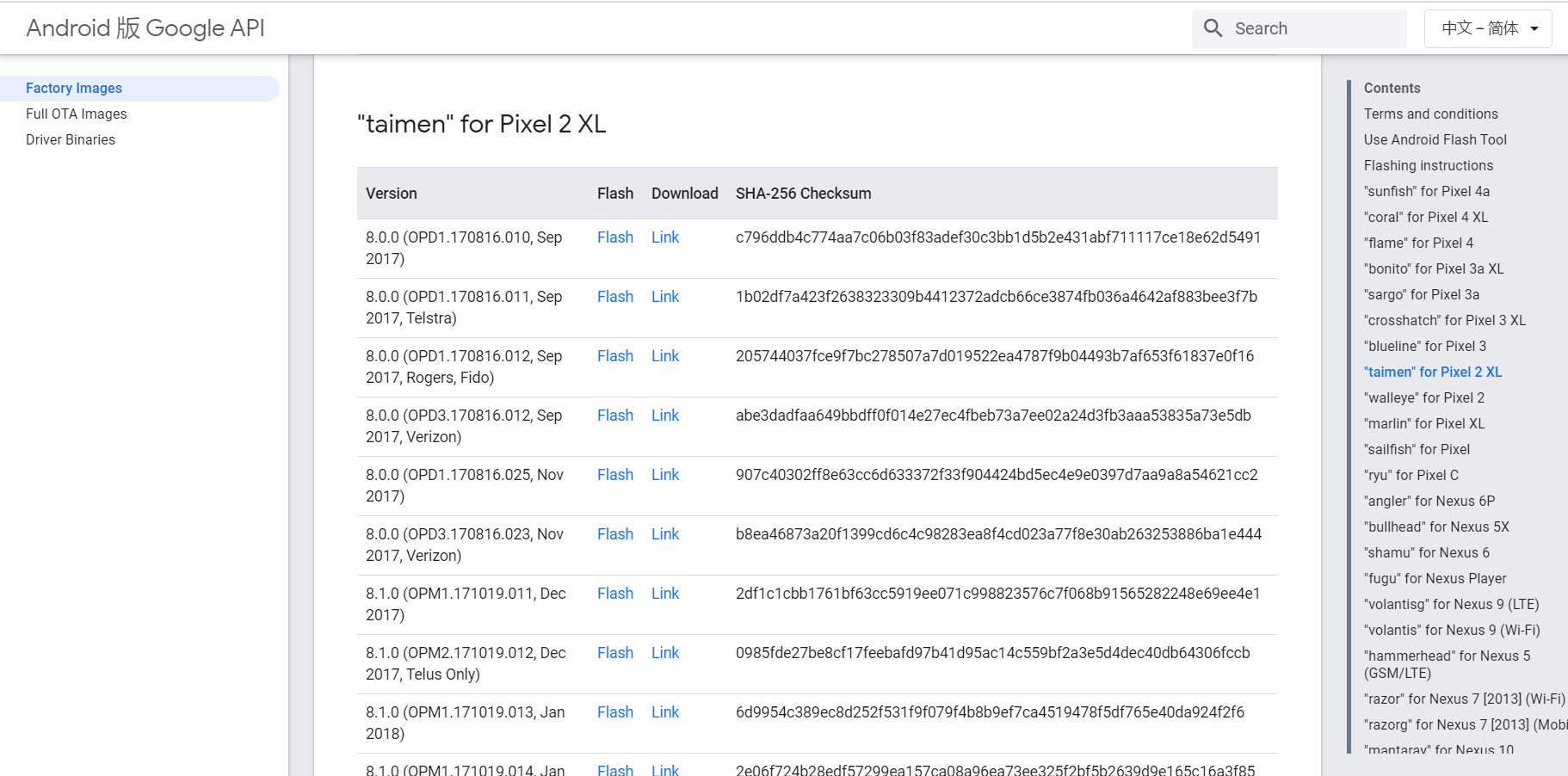Click the Version column header

click(392, 194)
